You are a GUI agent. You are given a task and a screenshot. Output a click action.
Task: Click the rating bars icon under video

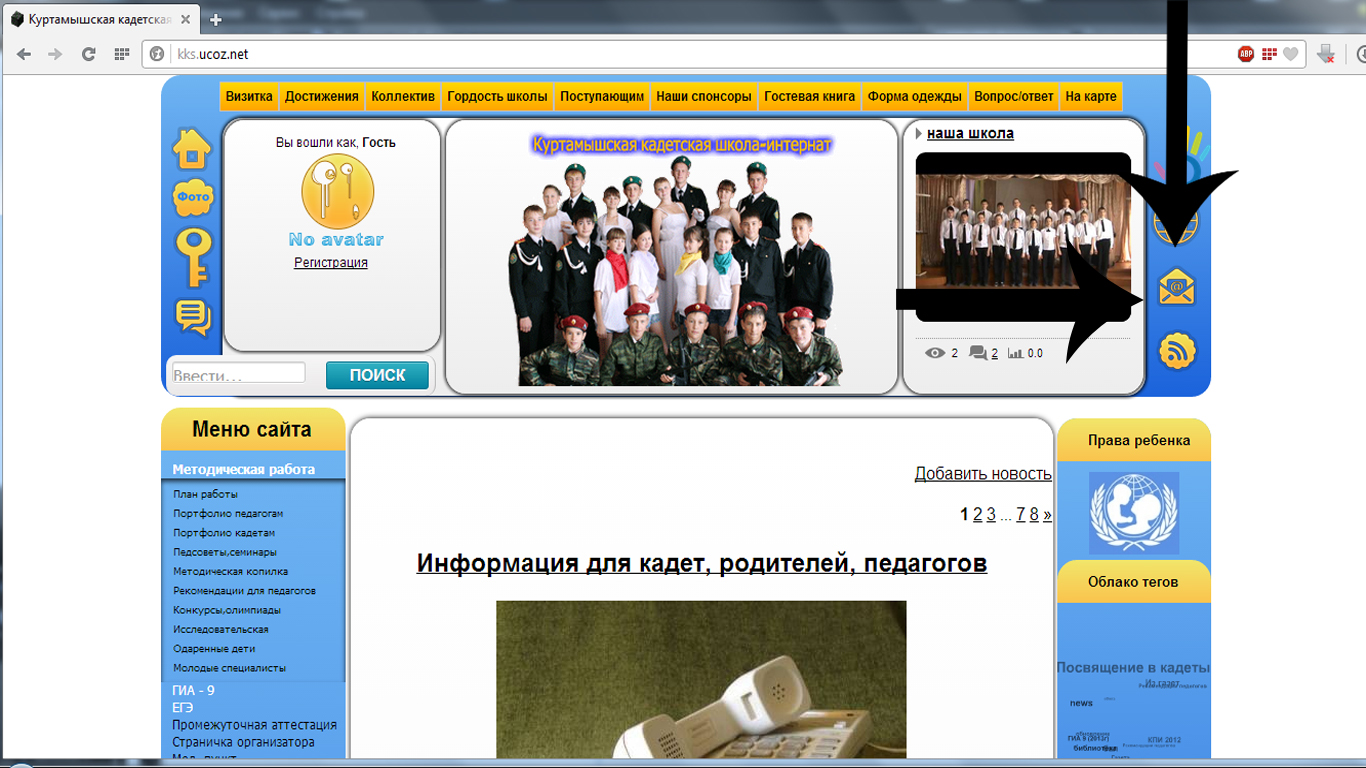tap(1016, 353)
